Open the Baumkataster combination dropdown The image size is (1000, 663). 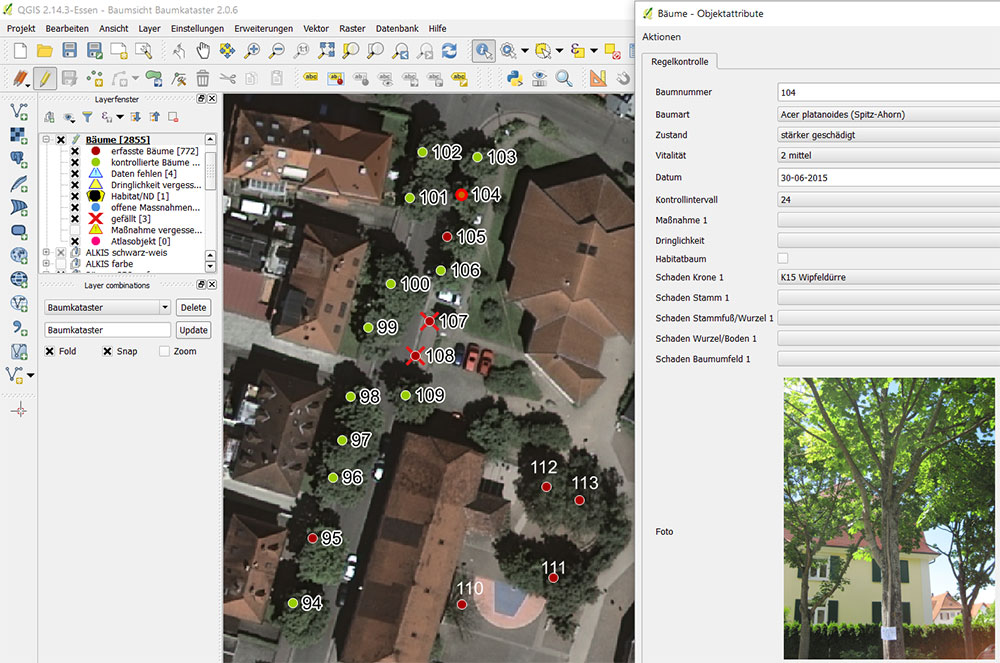(108, 308)
